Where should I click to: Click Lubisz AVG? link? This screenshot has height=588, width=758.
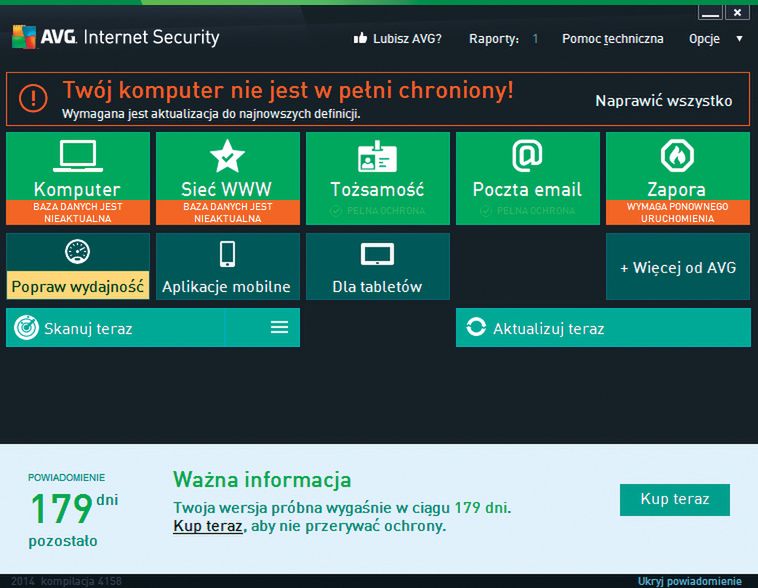coord(407,39)
